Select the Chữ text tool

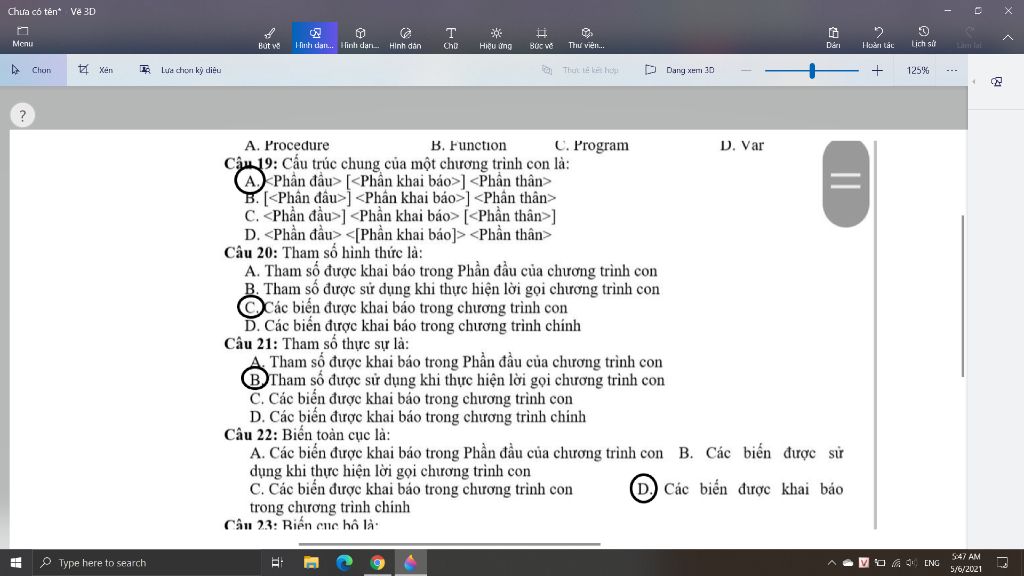click(x=451, y=38)
